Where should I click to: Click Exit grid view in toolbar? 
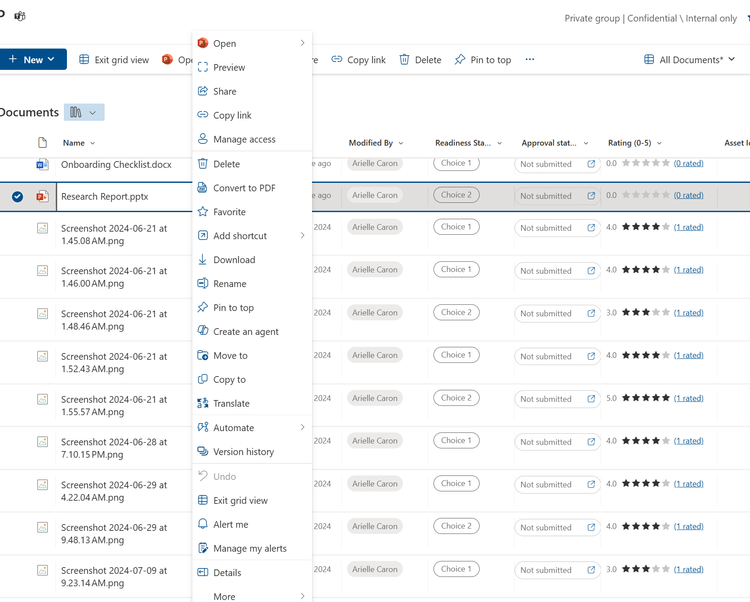coord(114,60)
